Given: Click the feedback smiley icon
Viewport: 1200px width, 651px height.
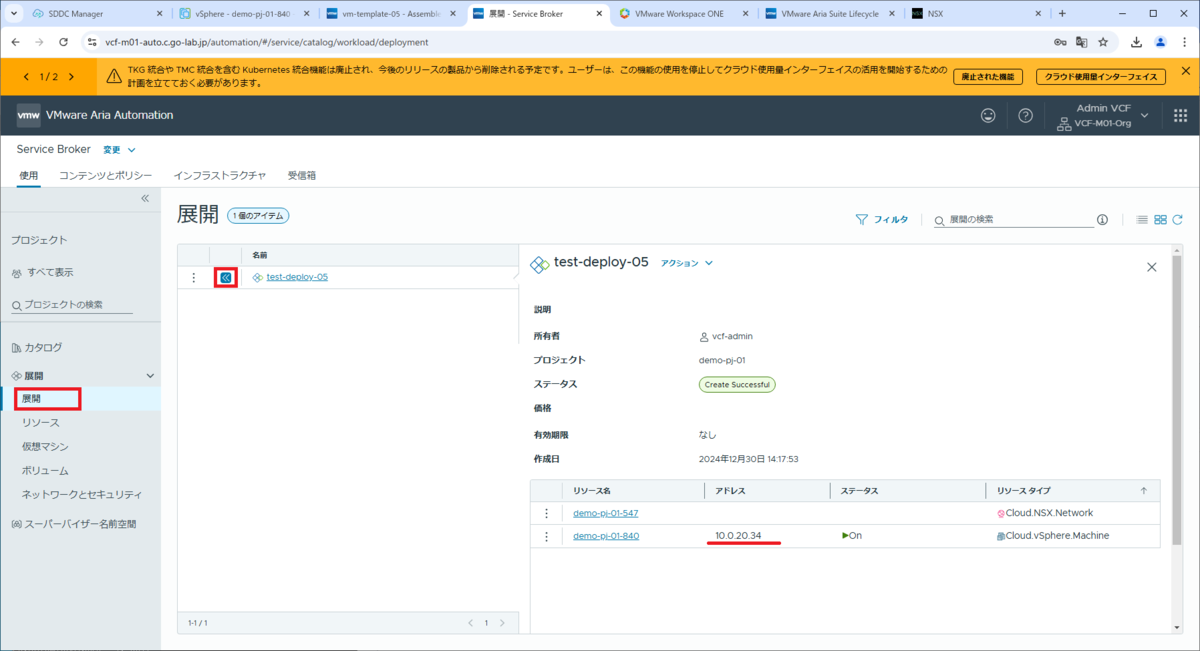Looking at the screenshot, I should tap(988, 115).
